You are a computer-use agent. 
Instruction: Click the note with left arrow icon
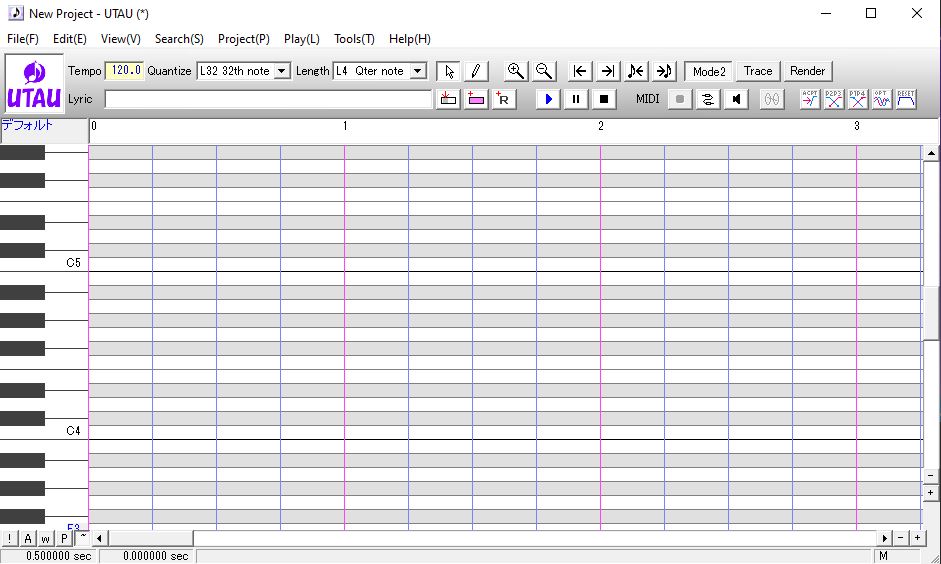tap(636, 71)
